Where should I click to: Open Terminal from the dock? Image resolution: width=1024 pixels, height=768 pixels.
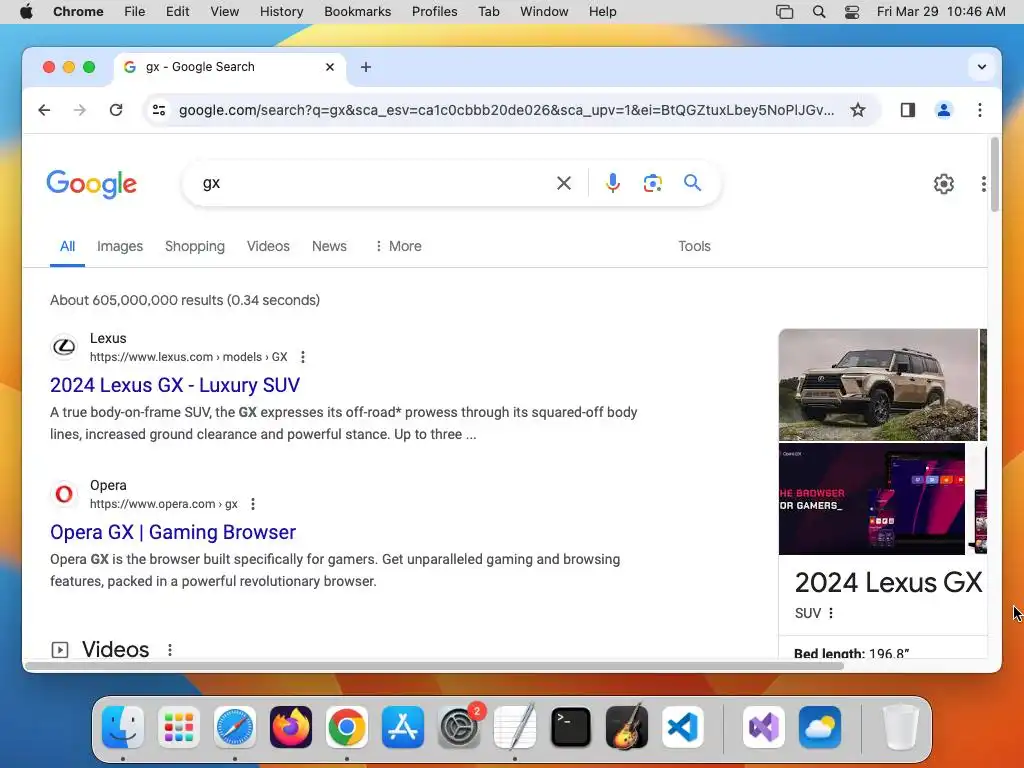(x=571, y=727)
